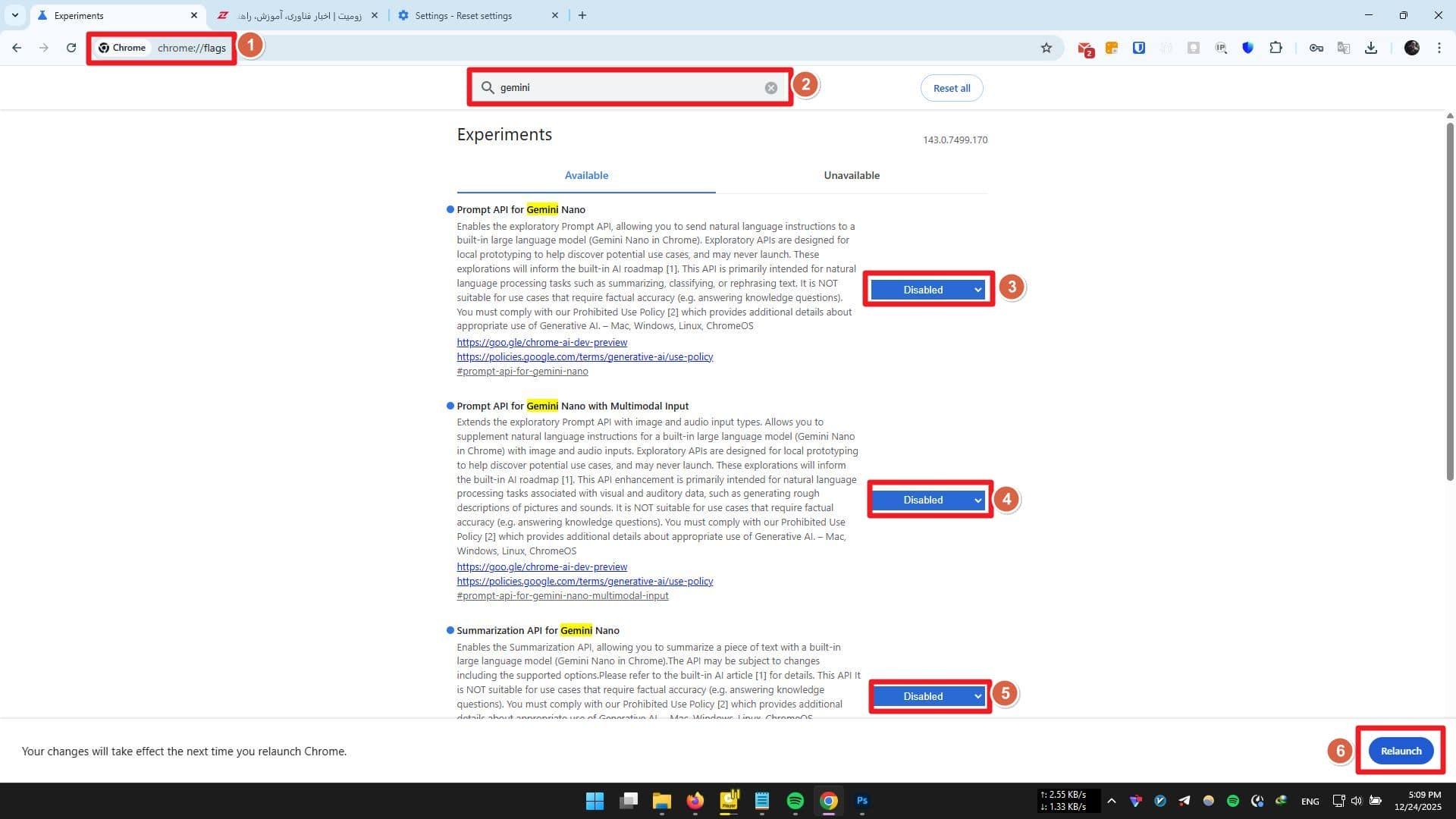Click version number 143.0.7499.170
1456x819 pixels.
point(955,140)
